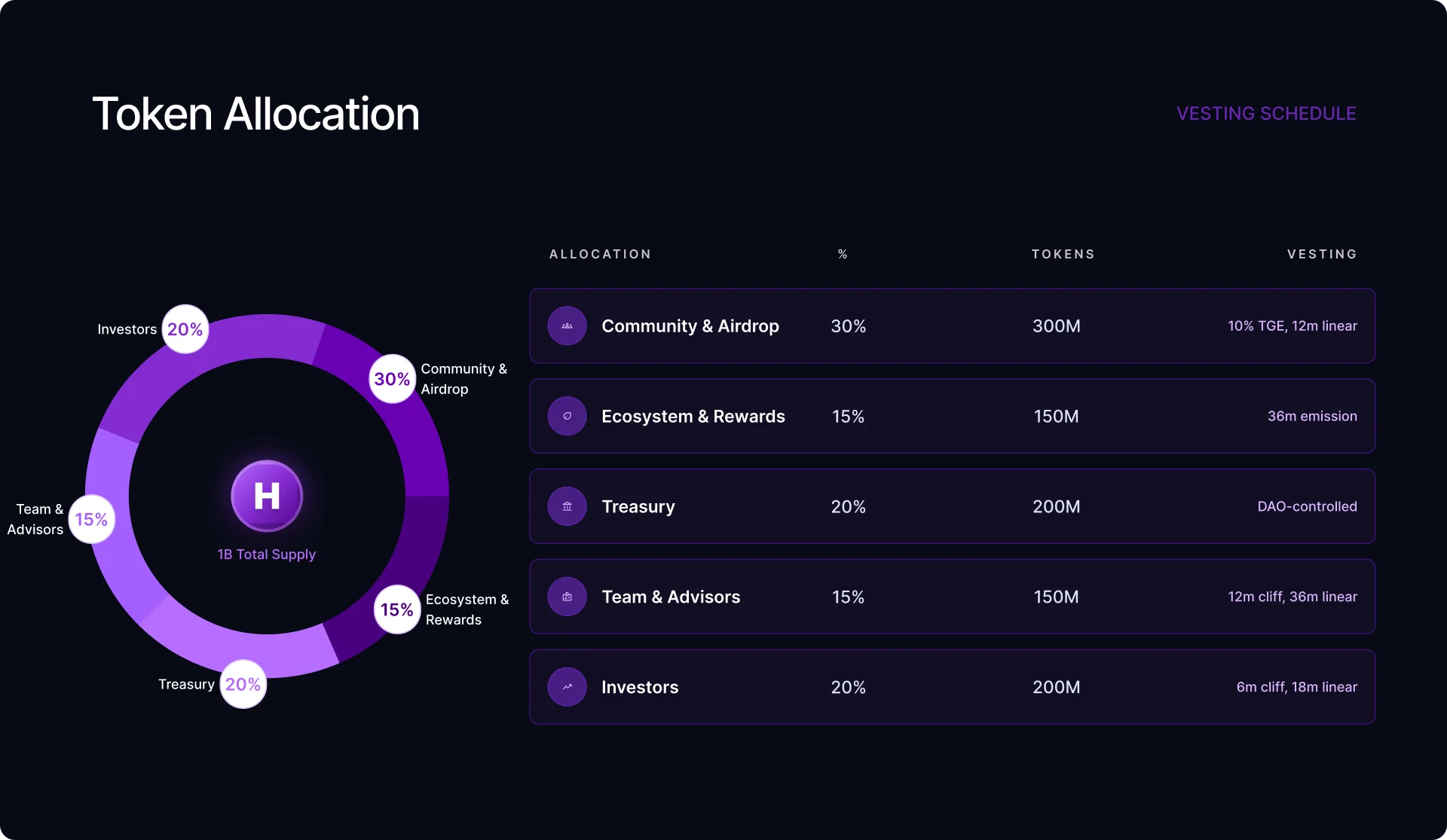1447x840 pixels.
Task: Click the '12m cliff, 36m linear' vesting text
Action: (1293, 597)
